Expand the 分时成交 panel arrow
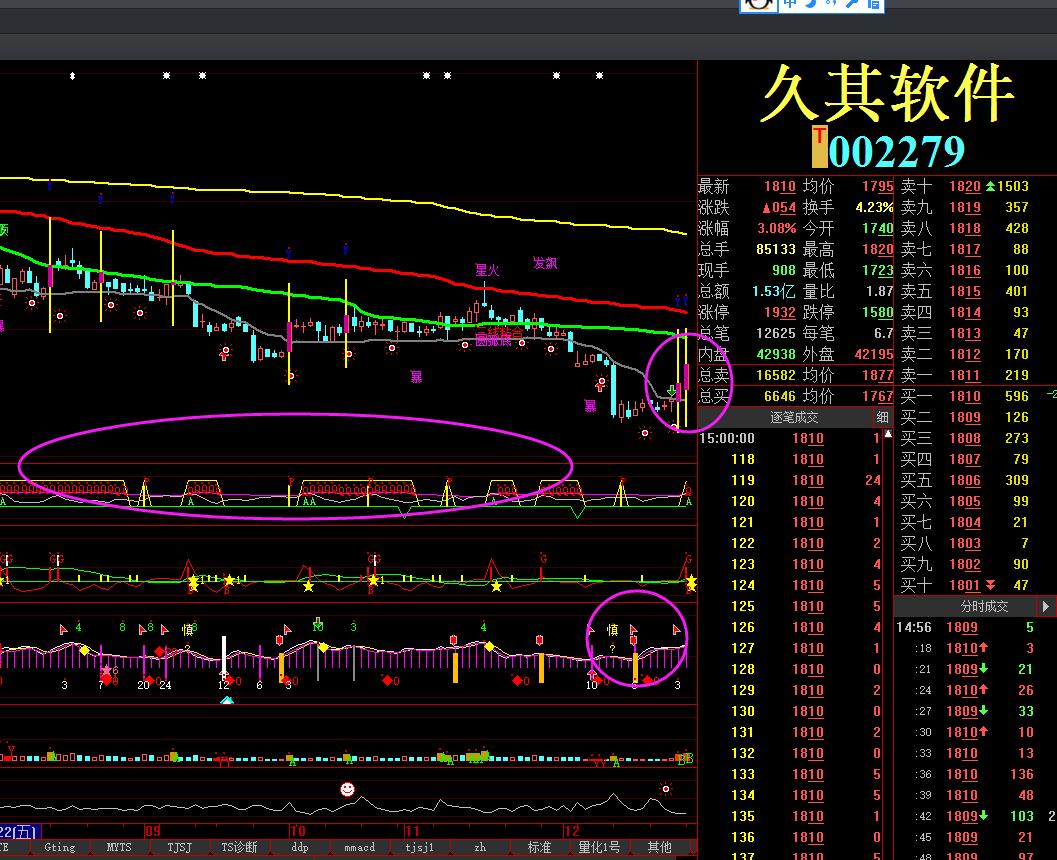Viewport: 1057px width, 860px height. click(1046, 607)
